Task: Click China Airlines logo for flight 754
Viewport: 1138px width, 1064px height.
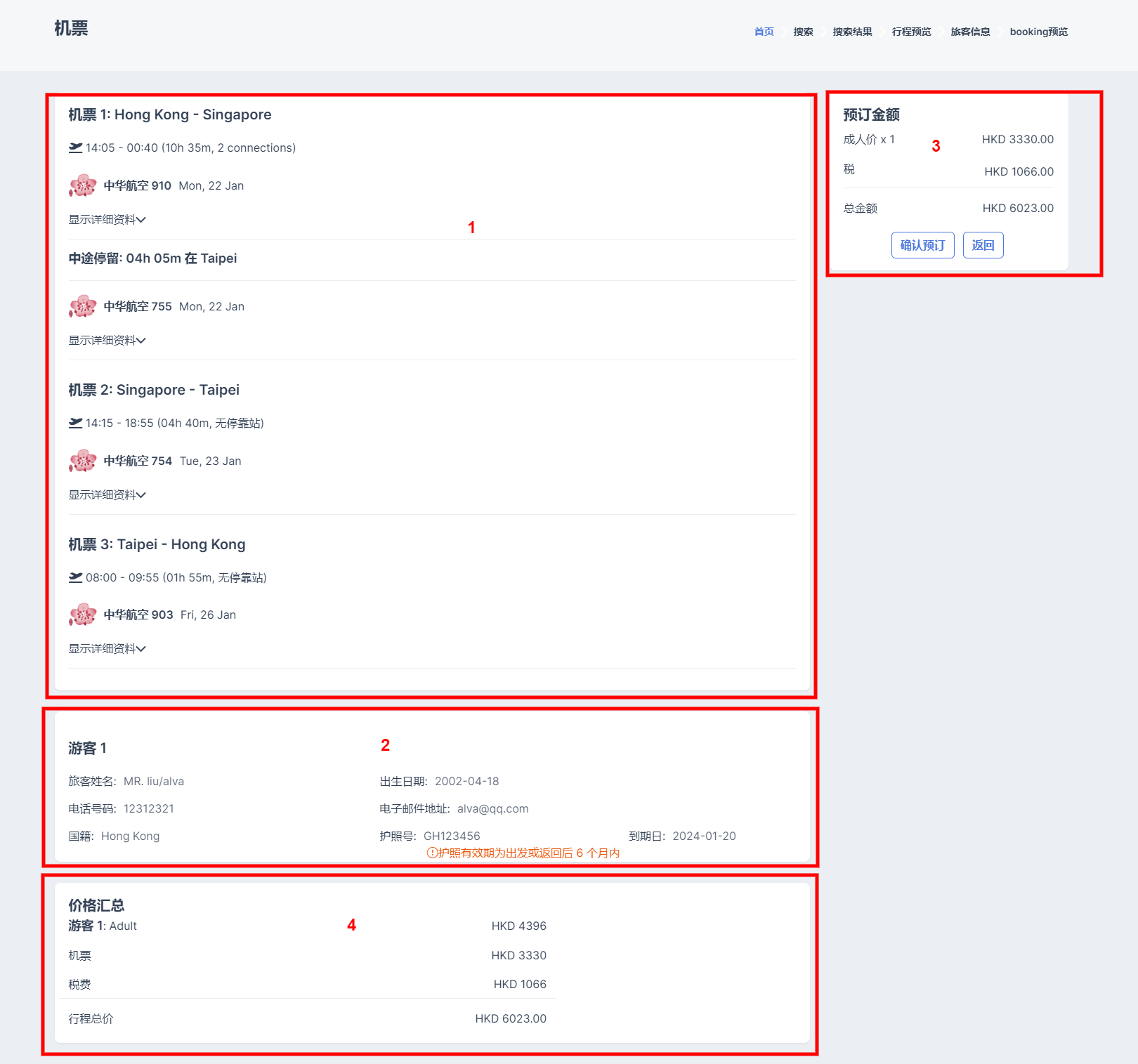Action: click(82, 461)
